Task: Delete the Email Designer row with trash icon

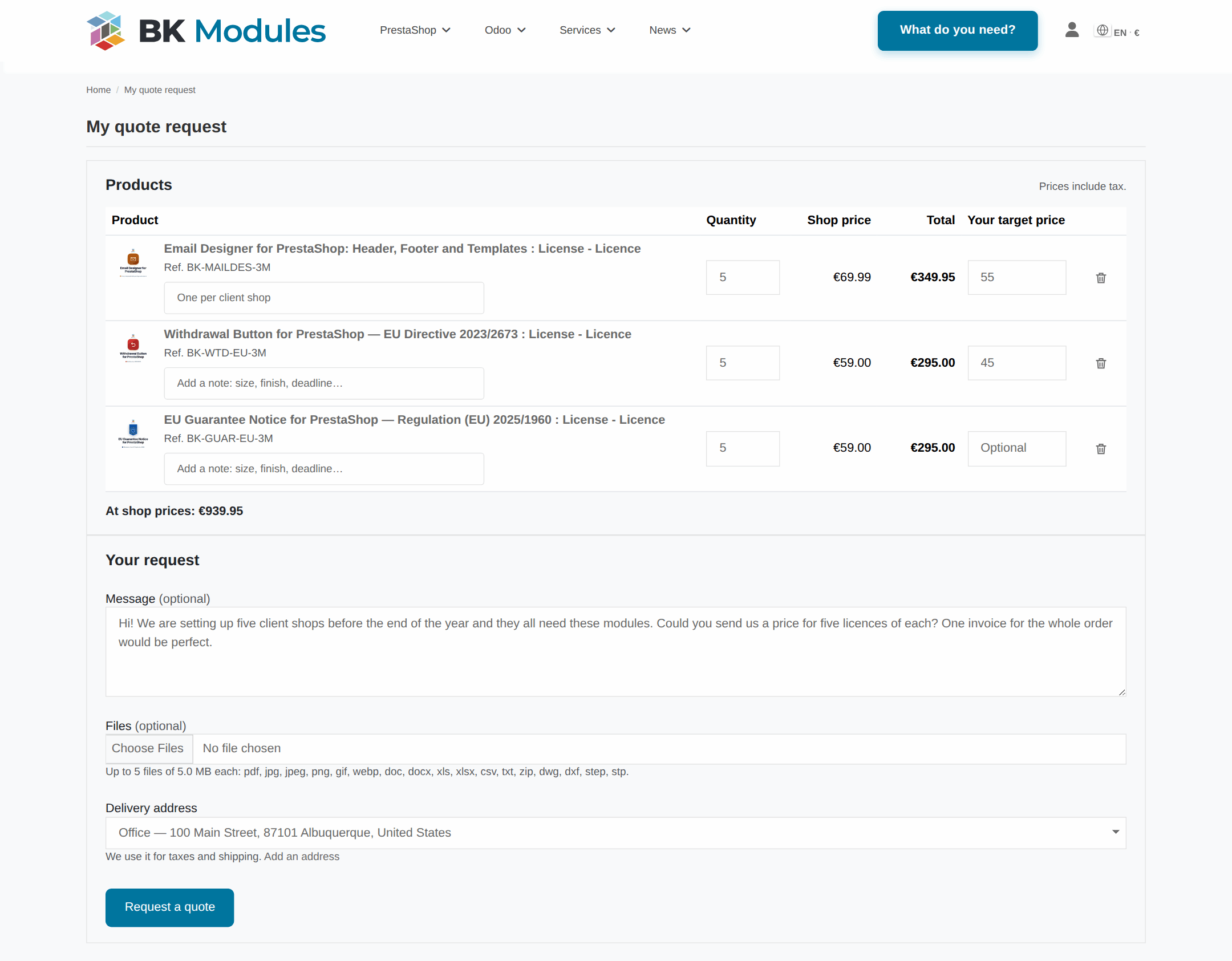Action: coord(1101,278)
